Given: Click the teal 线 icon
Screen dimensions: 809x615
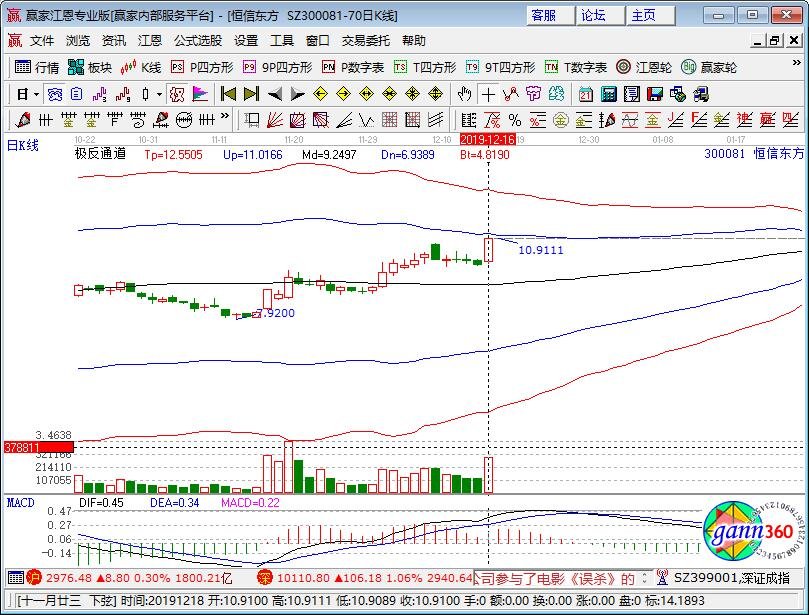Looking at the screenshot, I should click(x=556, y=94).
